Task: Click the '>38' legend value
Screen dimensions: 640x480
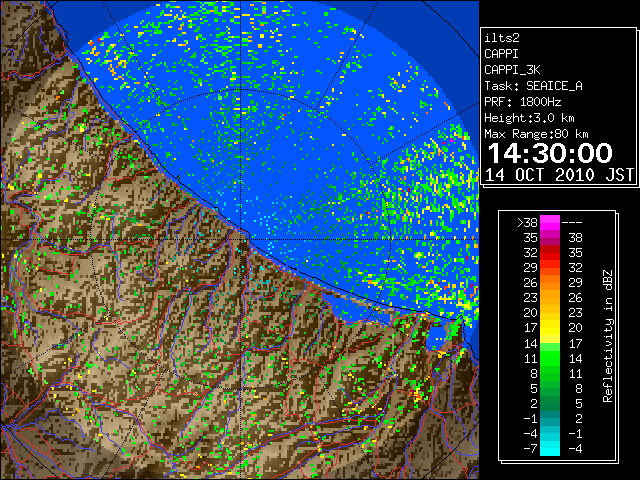Action: 527,223
